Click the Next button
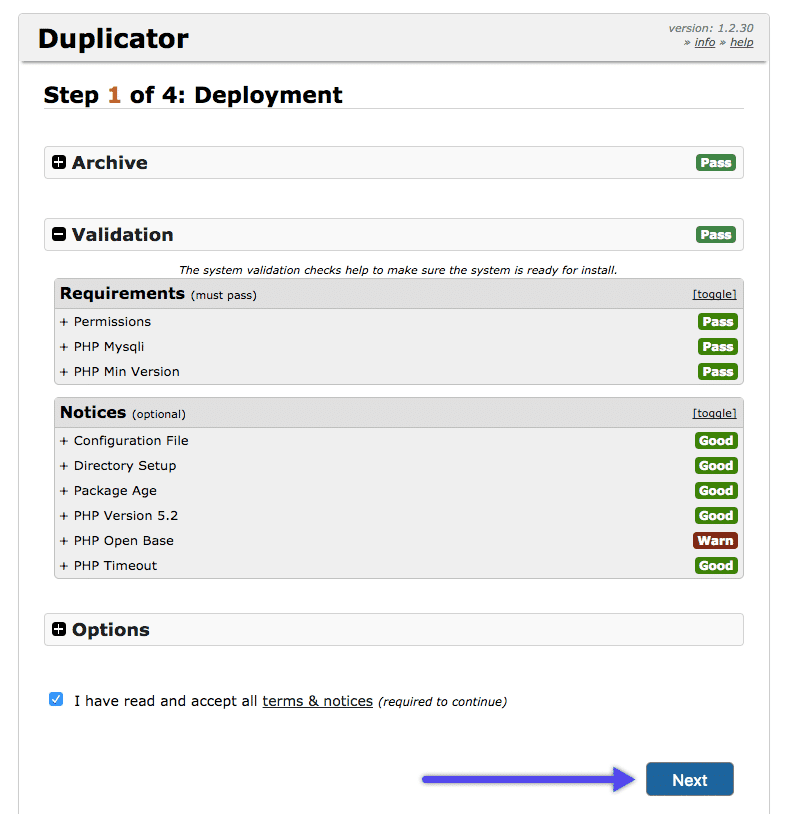This screenshot has height=814, width=787. [x=689, y=779]
